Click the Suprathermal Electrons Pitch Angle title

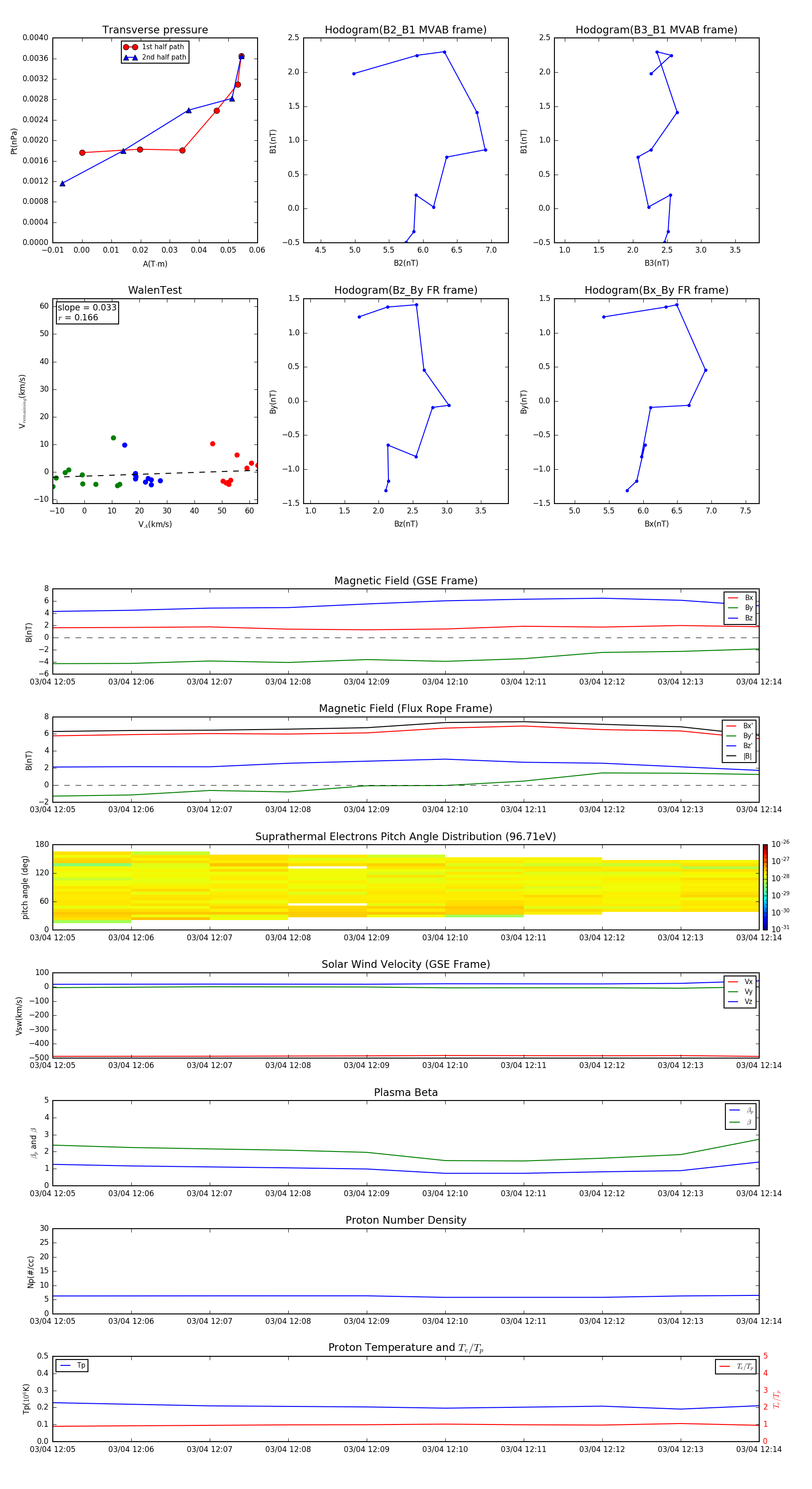[x=406, y=837]
